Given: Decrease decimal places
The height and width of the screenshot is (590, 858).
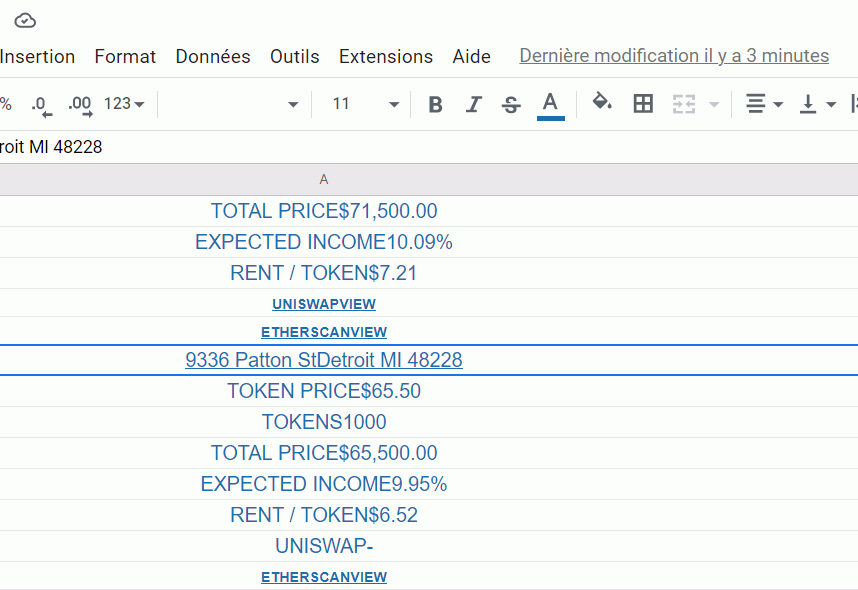Looking at the screenshot, I should [x=40, y=104].
